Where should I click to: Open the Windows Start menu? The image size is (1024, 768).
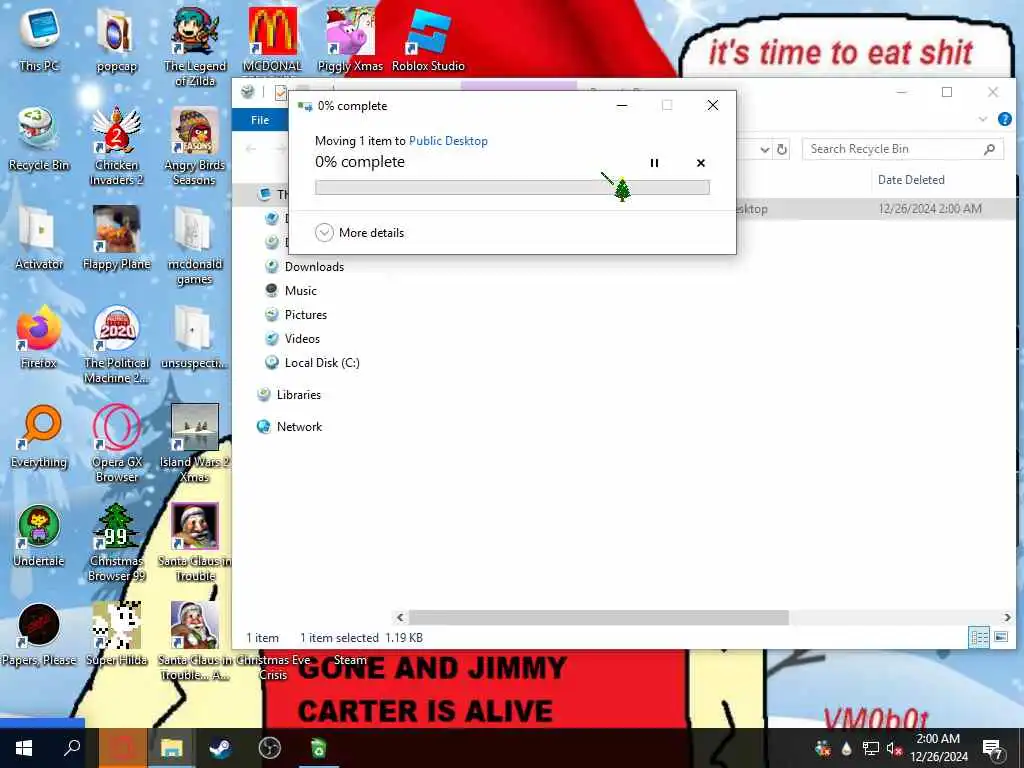24,748
